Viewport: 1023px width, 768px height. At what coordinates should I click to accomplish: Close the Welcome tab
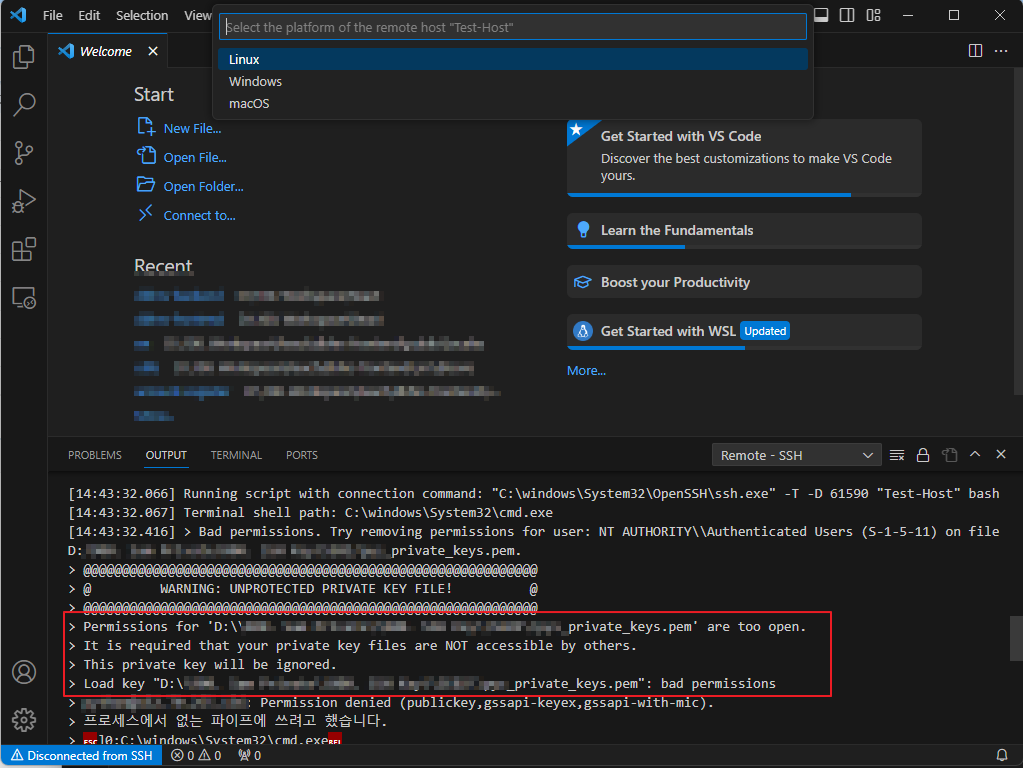(x=153, y=51)
